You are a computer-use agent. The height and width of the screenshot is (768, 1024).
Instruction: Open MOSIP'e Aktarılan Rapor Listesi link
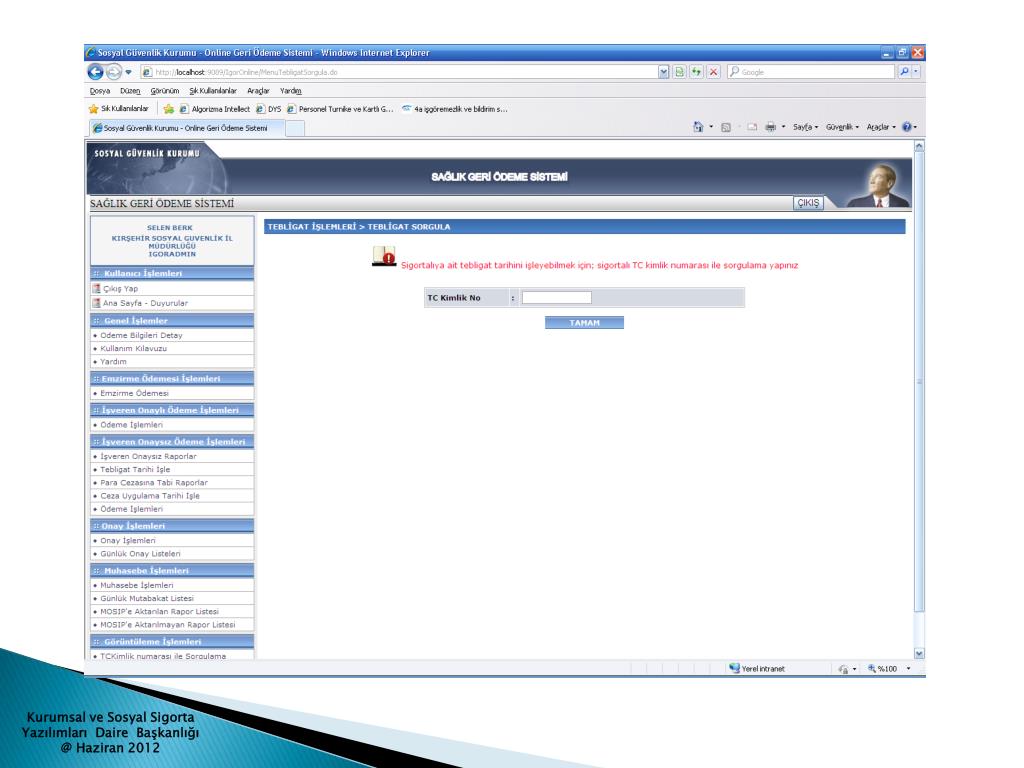point(159,611)
